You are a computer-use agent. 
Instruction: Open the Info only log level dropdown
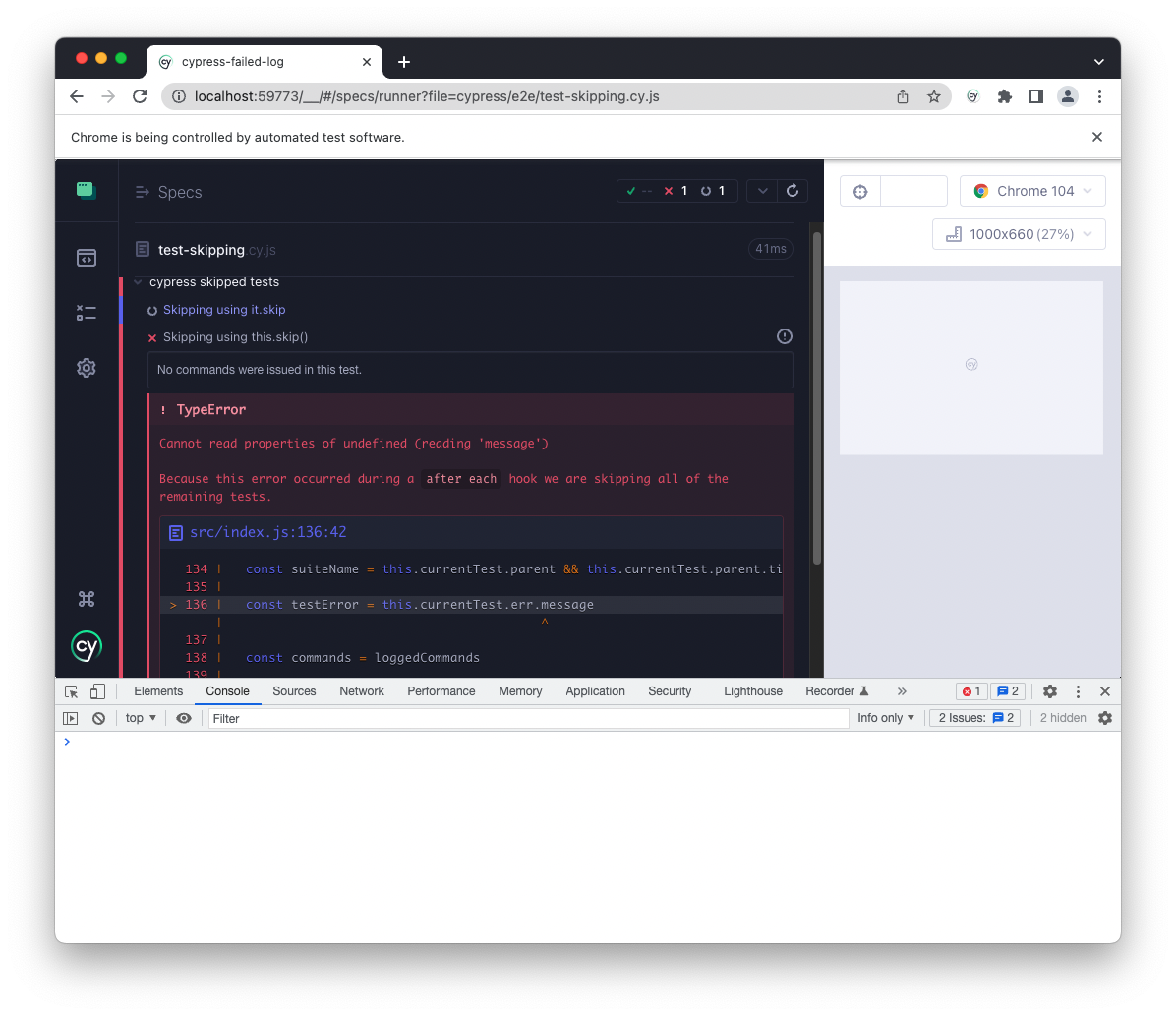886,718
